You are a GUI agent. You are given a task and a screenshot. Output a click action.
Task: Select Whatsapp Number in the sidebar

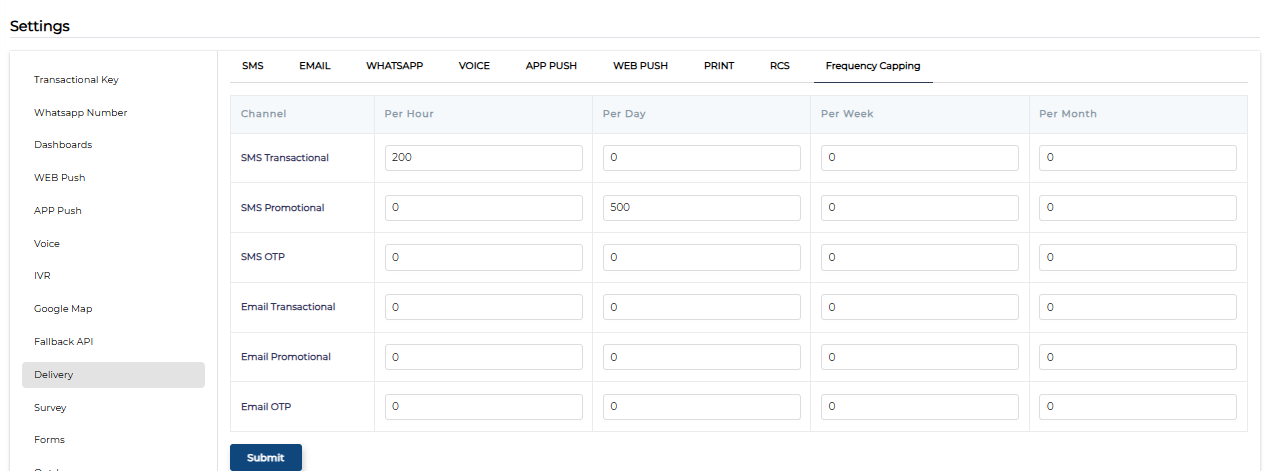pos(80,113)
